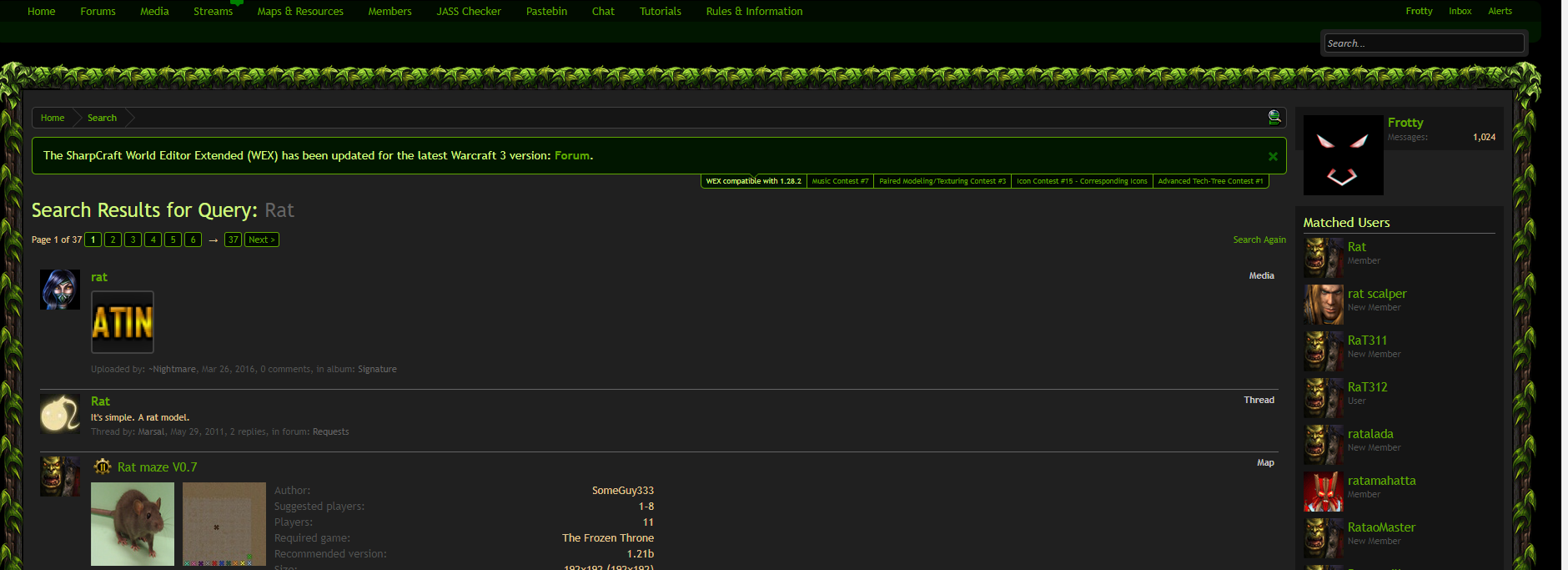
Task: Open matched user name RataoMaster
Action: [1381, 527]
